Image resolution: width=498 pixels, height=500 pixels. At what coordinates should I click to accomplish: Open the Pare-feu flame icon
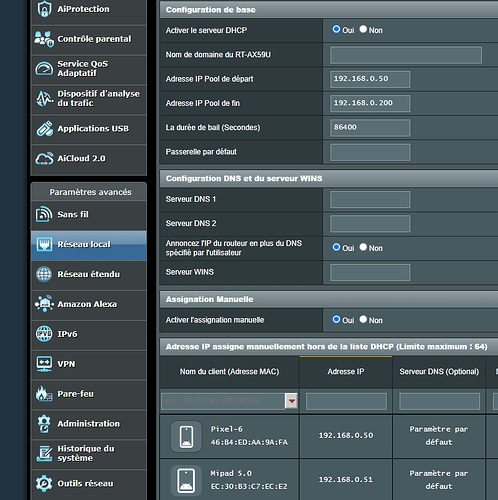(x=44, y=394)
